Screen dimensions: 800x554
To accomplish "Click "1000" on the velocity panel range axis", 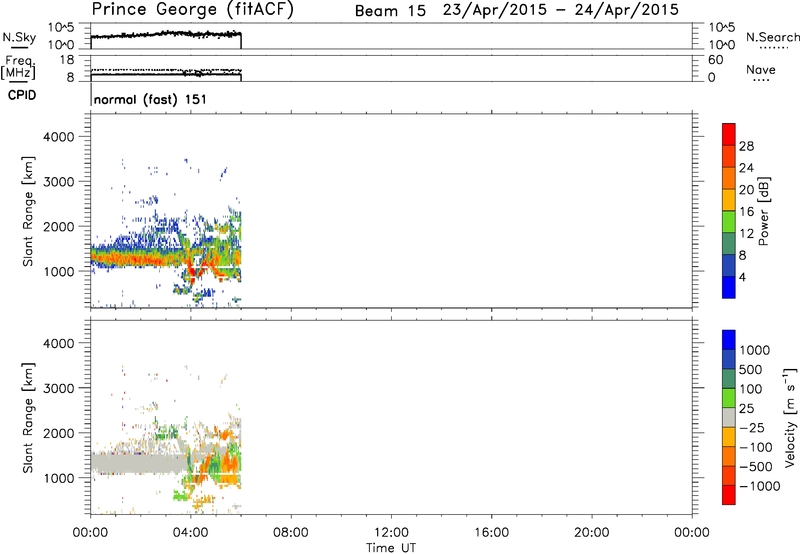I will click(58, 478).
